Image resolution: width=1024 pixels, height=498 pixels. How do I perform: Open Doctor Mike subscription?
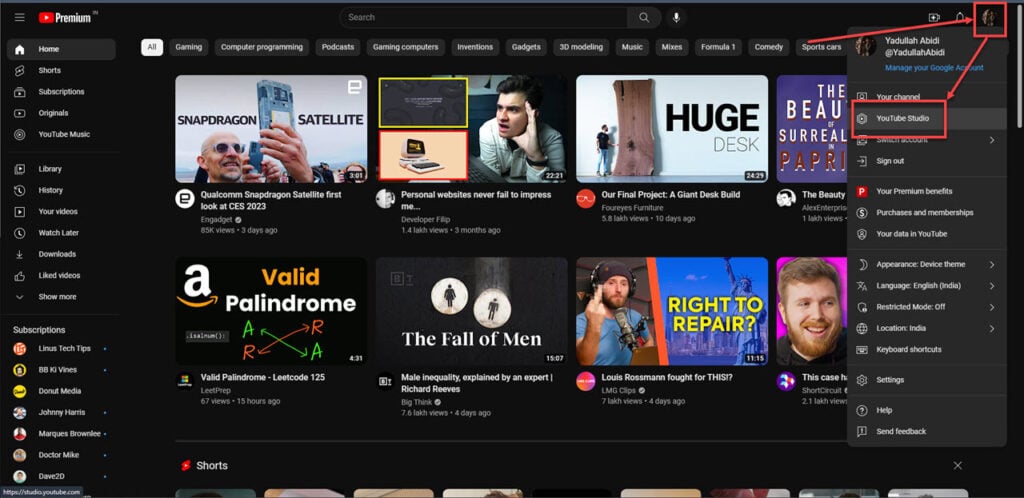tap(61, 455)
